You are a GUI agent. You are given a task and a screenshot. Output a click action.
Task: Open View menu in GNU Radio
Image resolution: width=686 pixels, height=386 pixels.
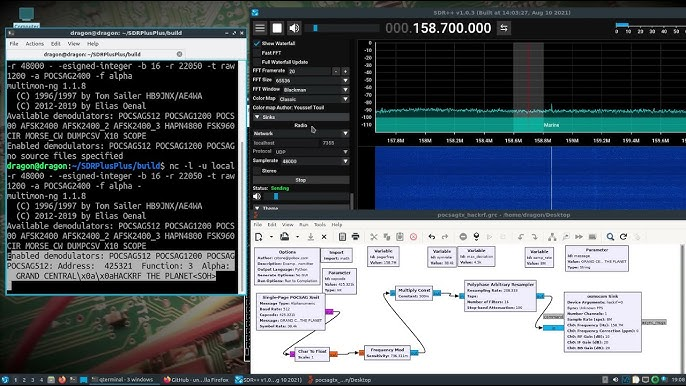(x=287, y=225)
